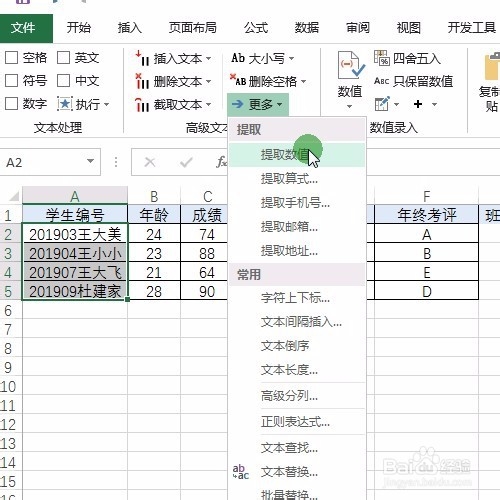This screenshot has width=500, height=500.
Task: Click the ab-ac icon beside 文本替换
Action: (x=241, y=472)
